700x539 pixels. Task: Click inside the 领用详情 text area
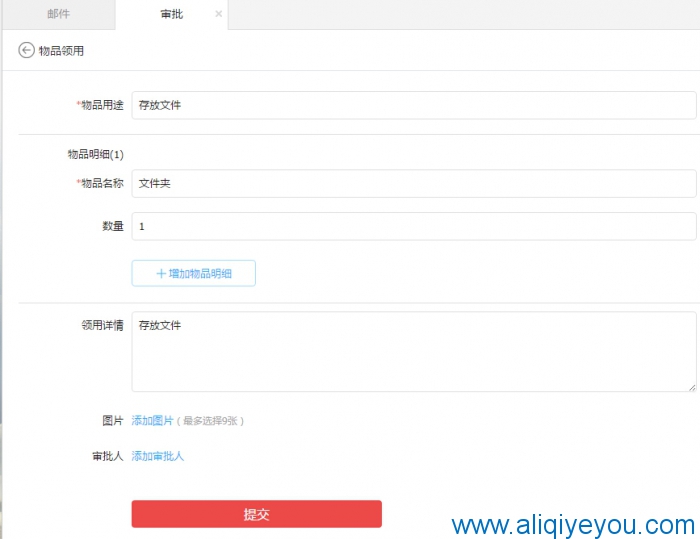point(413,352)
